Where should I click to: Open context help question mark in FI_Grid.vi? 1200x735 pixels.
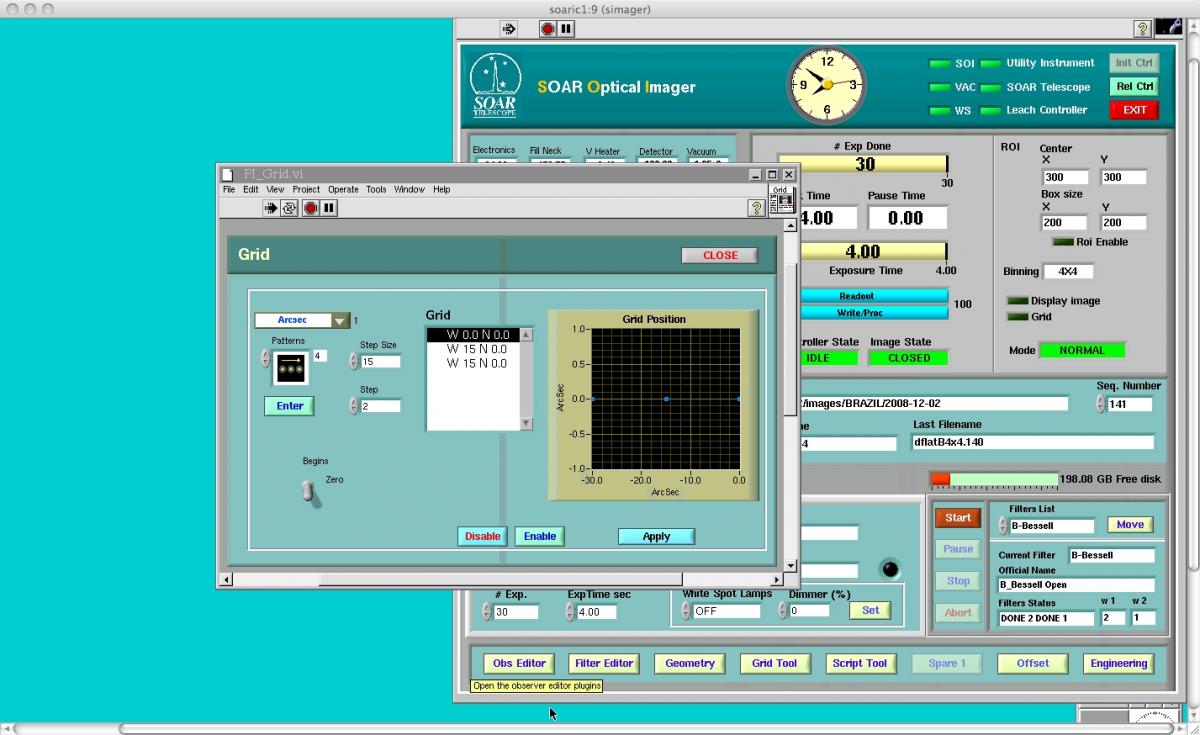pyautogui.click(x=758, y=208)
